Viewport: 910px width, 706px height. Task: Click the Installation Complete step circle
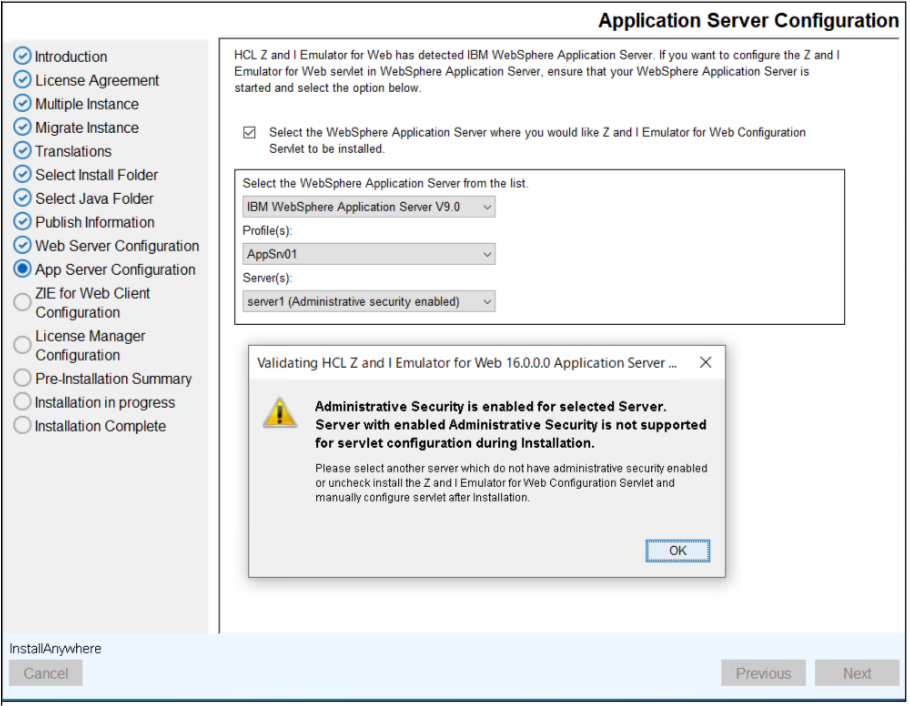tap(22, 426)
